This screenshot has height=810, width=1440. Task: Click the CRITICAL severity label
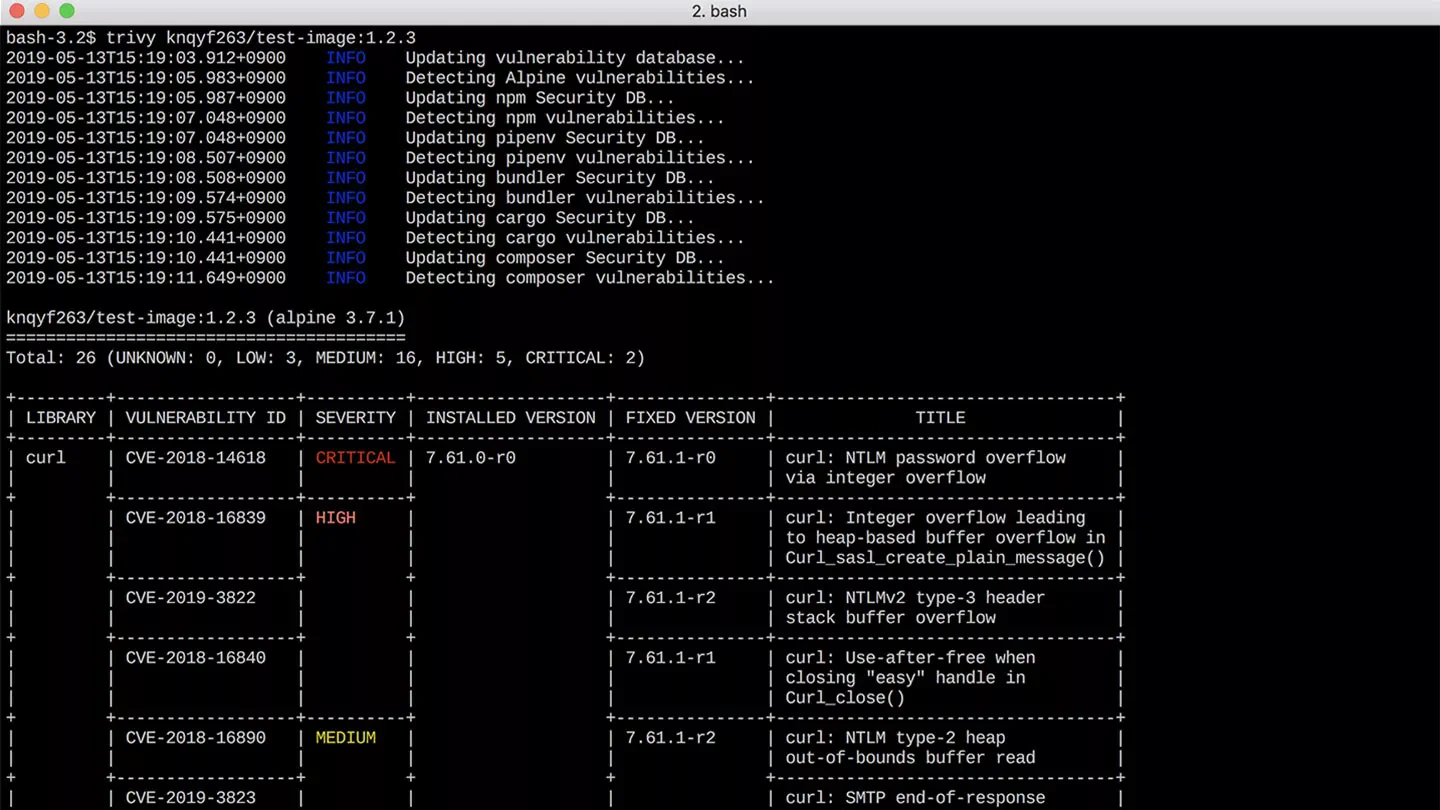click(355, 457)
